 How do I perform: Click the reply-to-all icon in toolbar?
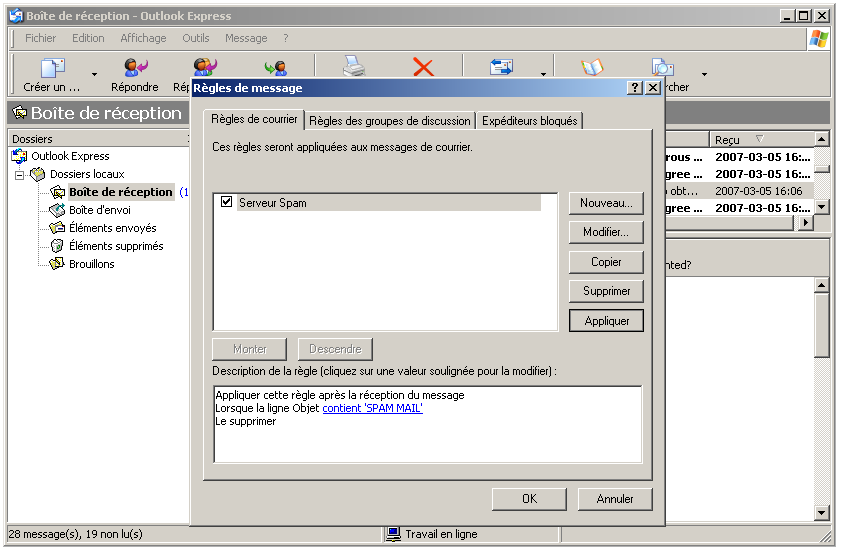(x=205, y=67)
